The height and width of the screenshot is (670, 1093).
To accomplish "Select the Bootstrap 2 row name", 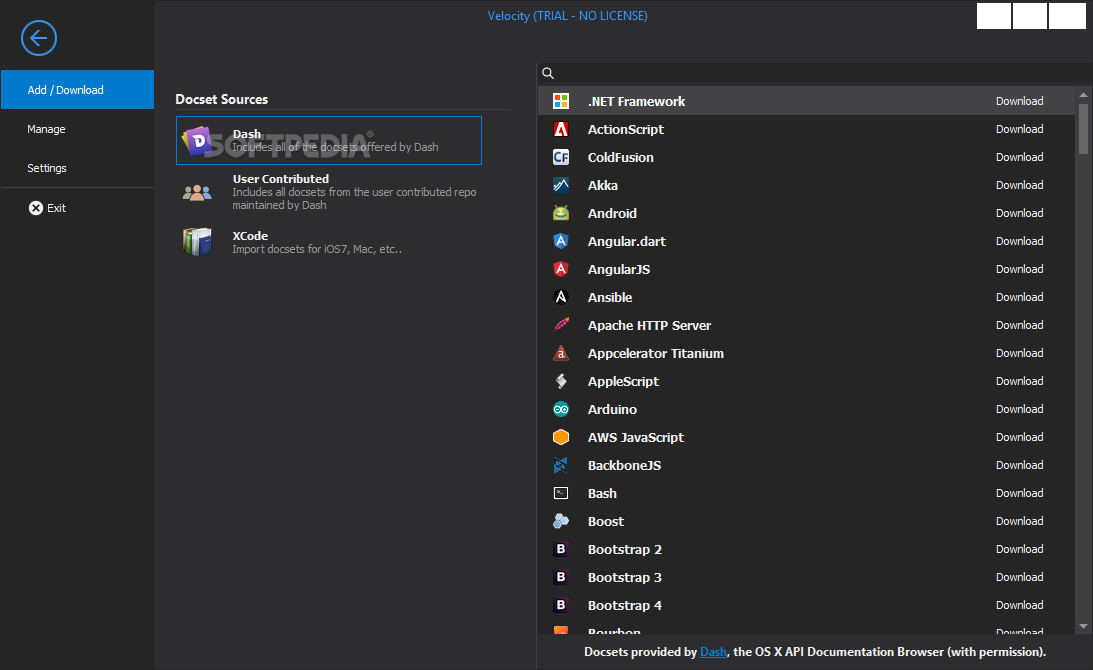I will [x=625, y=549].
